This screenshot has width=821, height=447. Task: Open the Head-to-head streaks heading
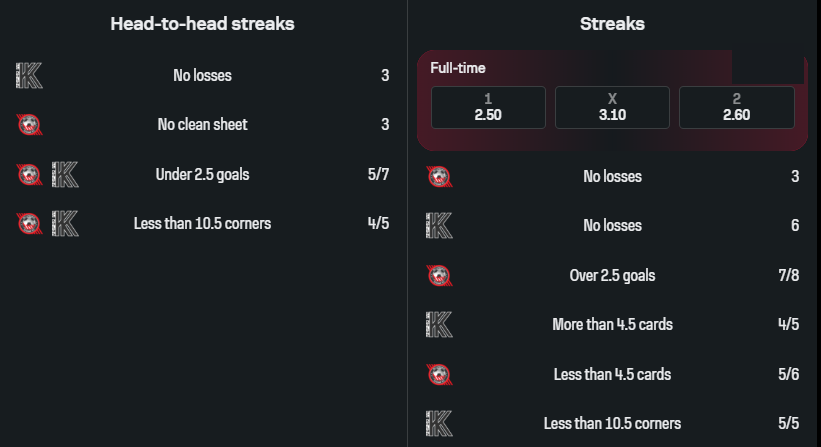click(x=202, y=24)
